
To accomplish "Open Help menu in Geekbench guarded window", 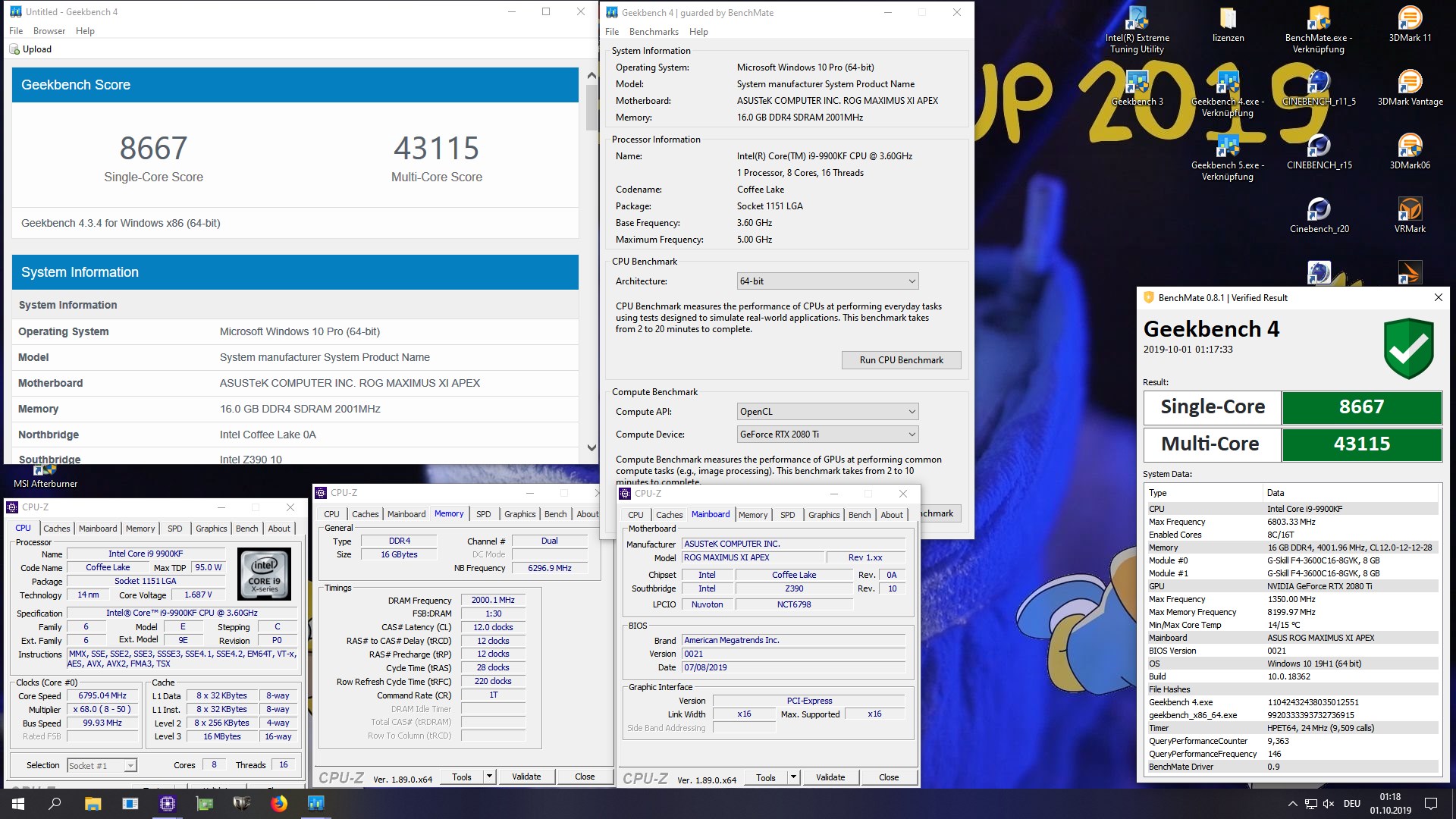I will [698, 32].
